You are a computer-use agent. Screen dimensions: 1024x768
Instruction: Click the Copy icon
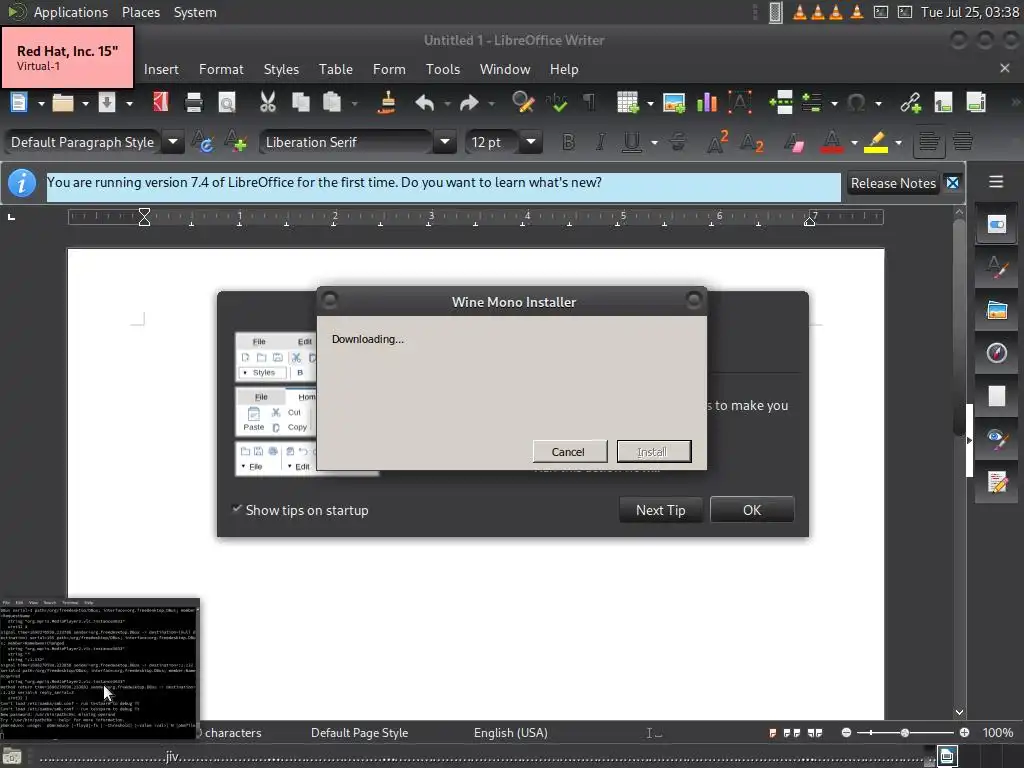[x=300, y=103]
